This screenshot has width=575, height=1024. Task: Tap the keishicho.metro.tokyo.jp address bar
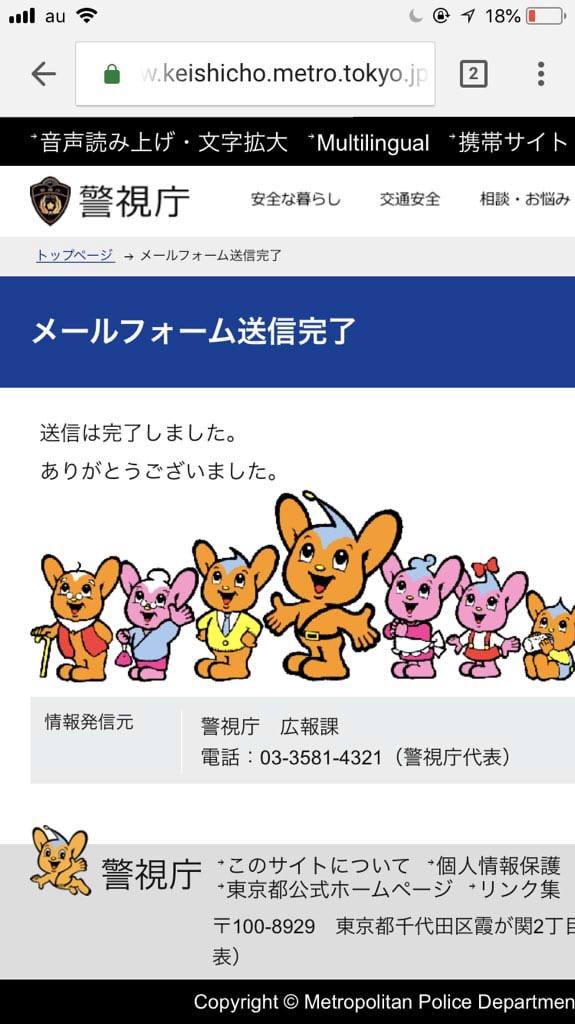255,74
